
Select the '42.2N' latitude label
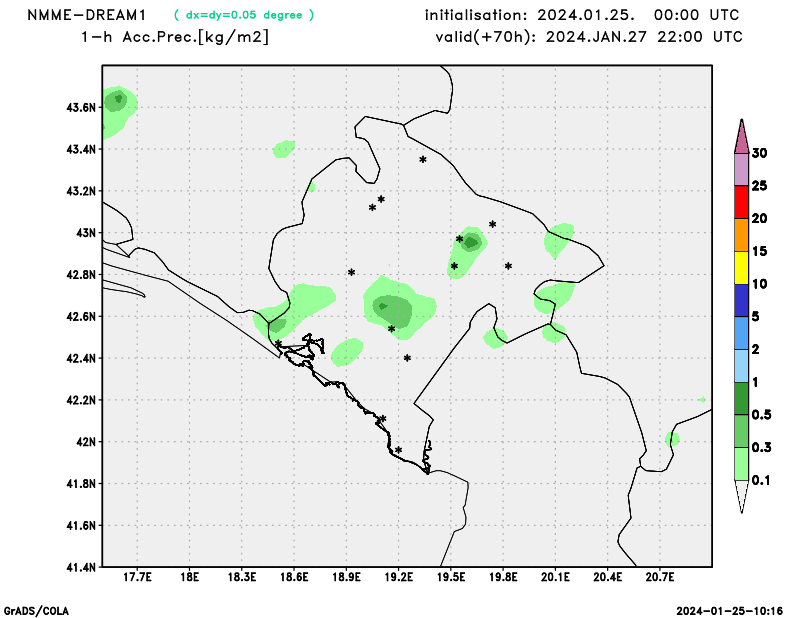click(x=81, y=400)
